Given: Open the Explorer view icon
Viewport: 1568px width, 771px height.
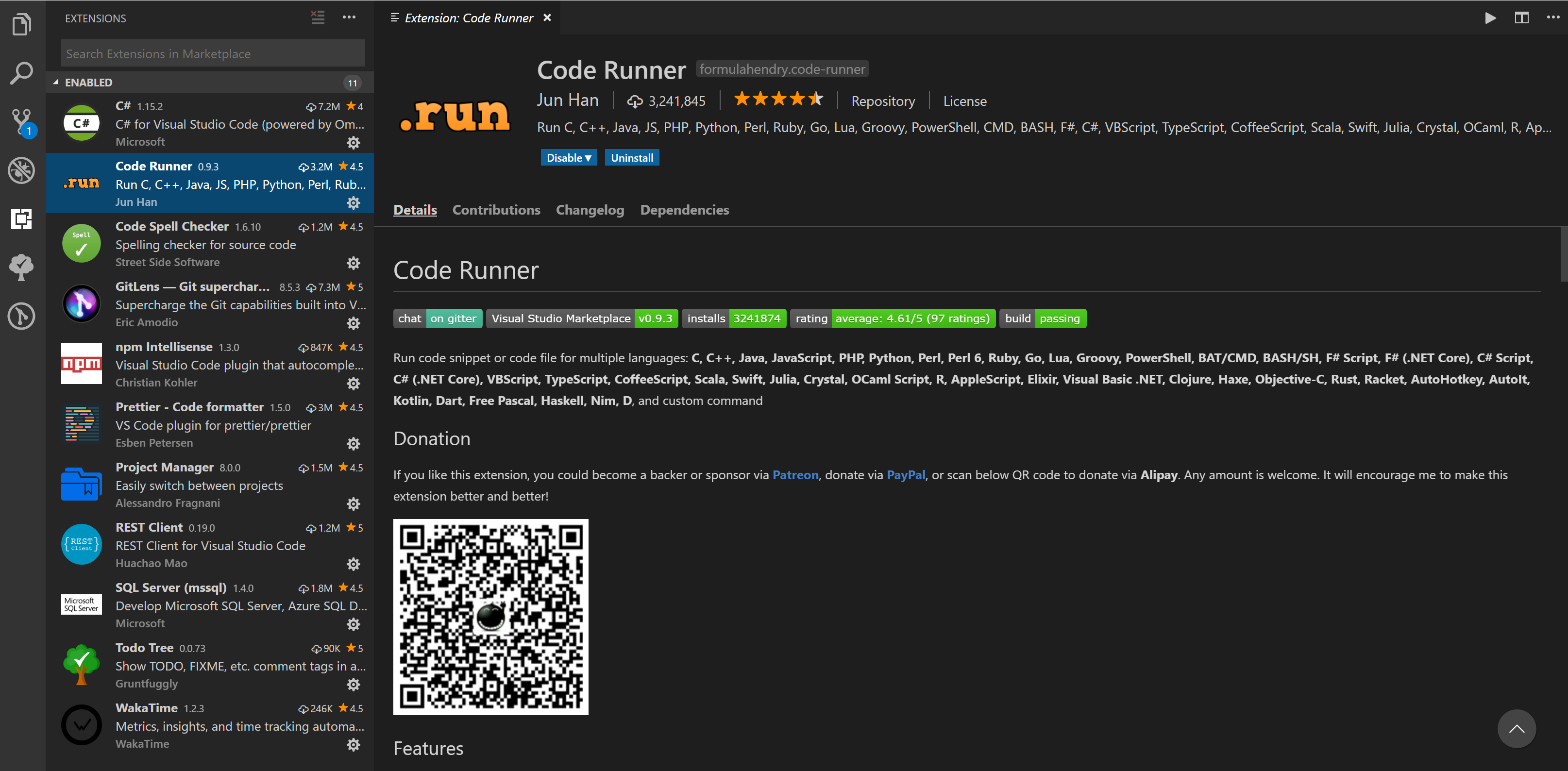Looking at the screenshot, I should click(x=21, y=24).
